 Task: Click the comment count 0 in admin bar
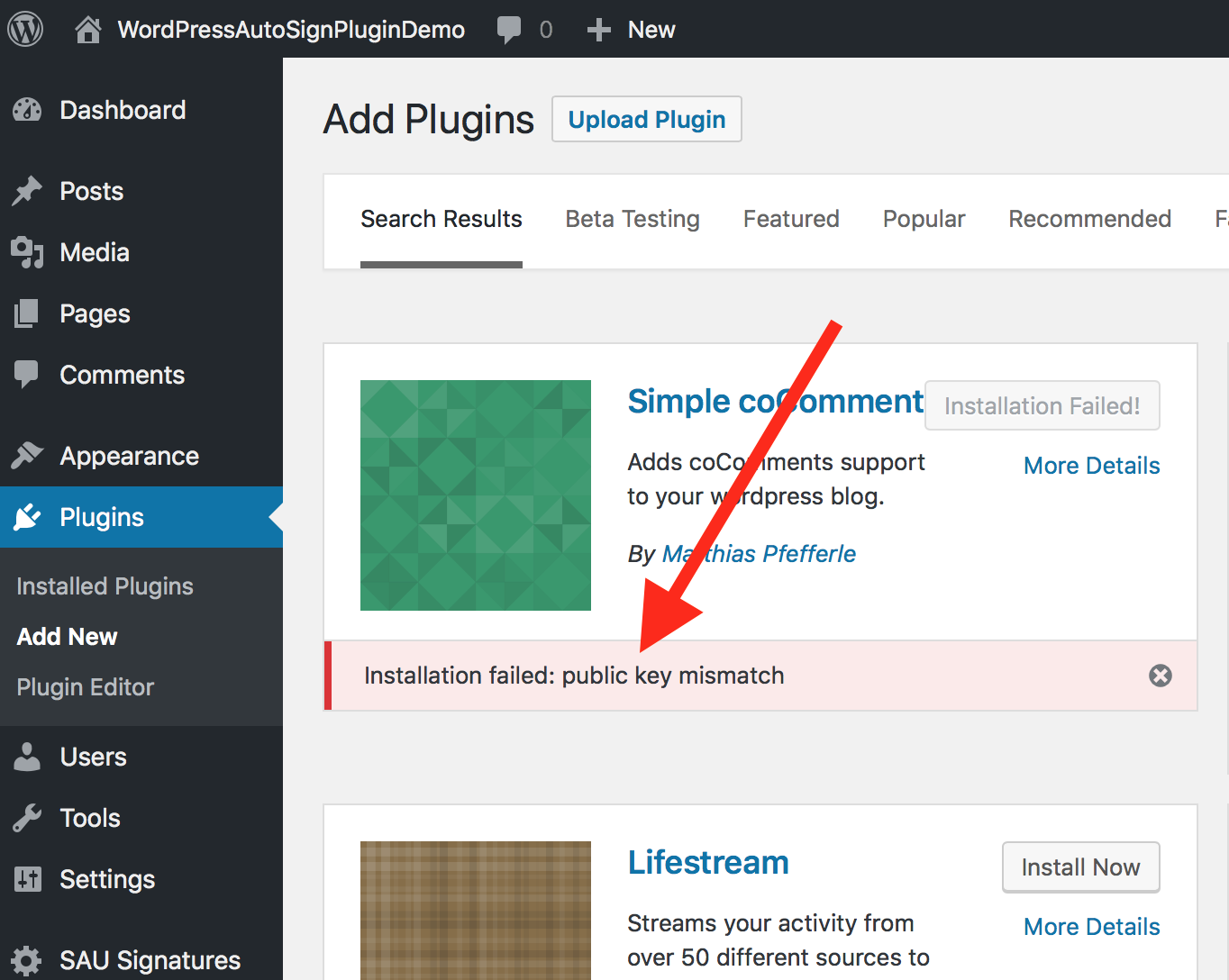coord(546,30)
